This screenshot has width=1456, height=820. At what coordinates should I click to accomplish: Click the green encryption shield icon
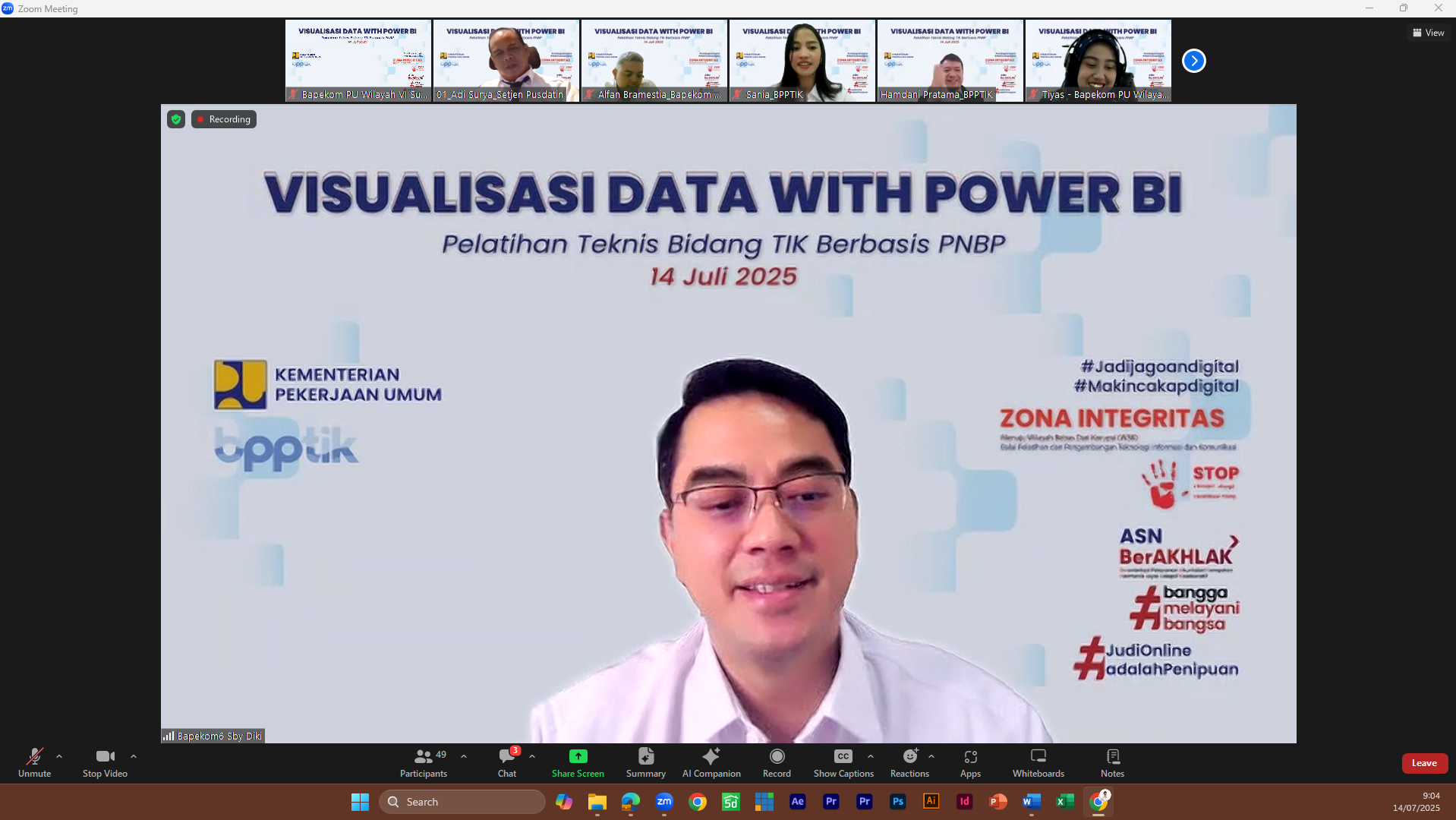coord(176,119)
